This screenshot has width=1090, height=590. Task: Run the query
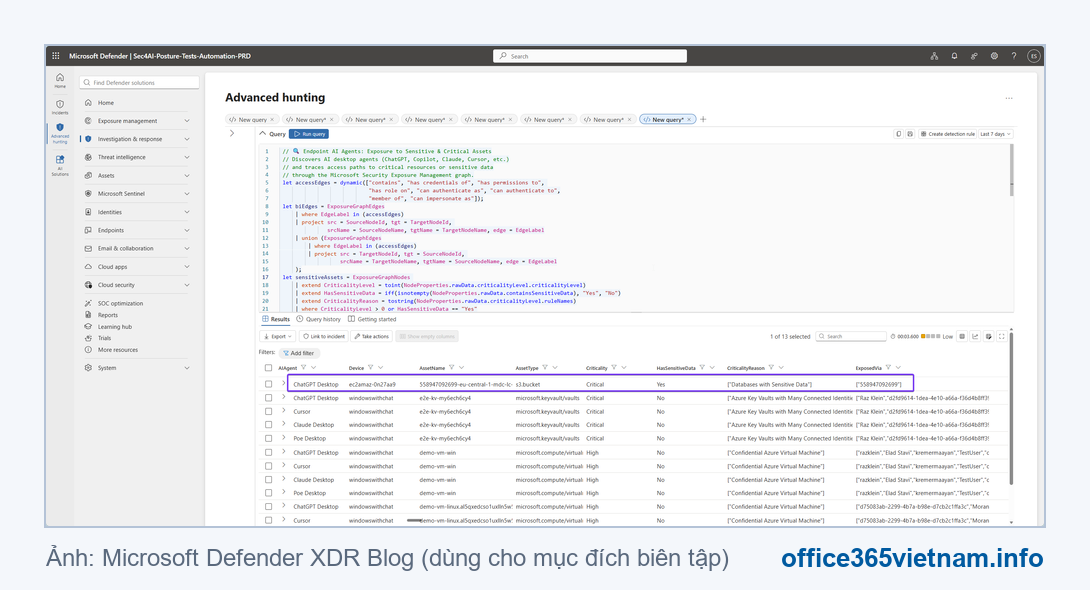click(x=309, y=134)
